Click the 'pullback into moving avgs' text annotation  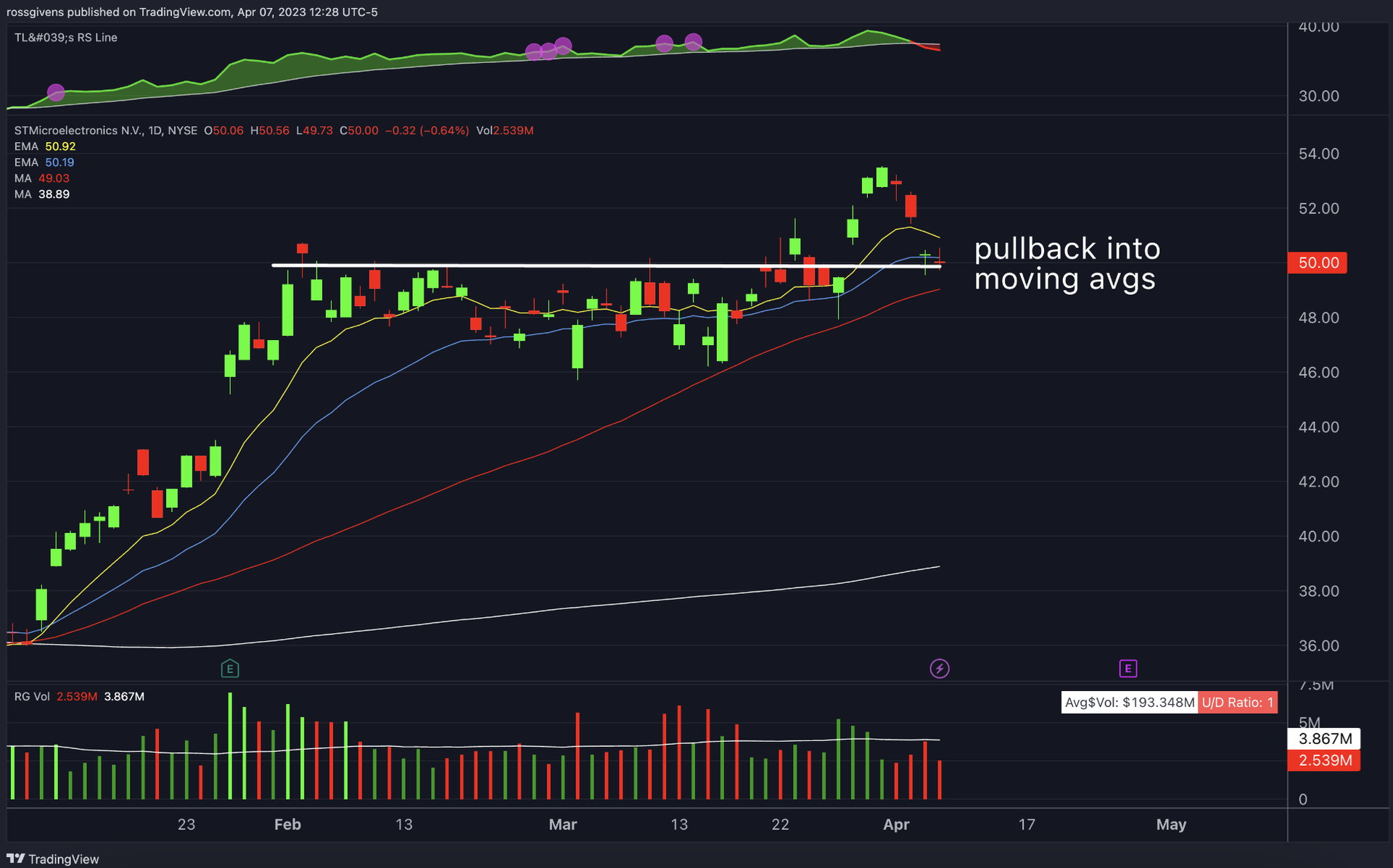[x=1067, y=264]
